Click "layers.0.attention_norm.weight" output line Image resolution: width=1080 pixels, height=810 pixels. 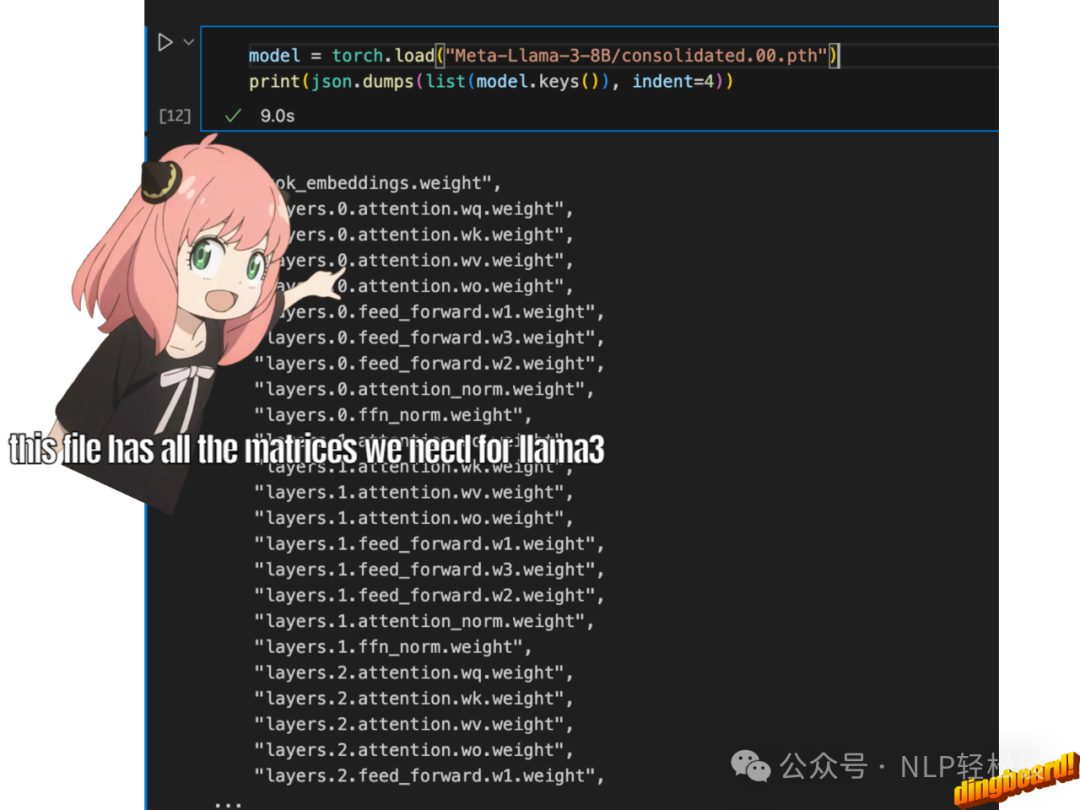point(424,390)
